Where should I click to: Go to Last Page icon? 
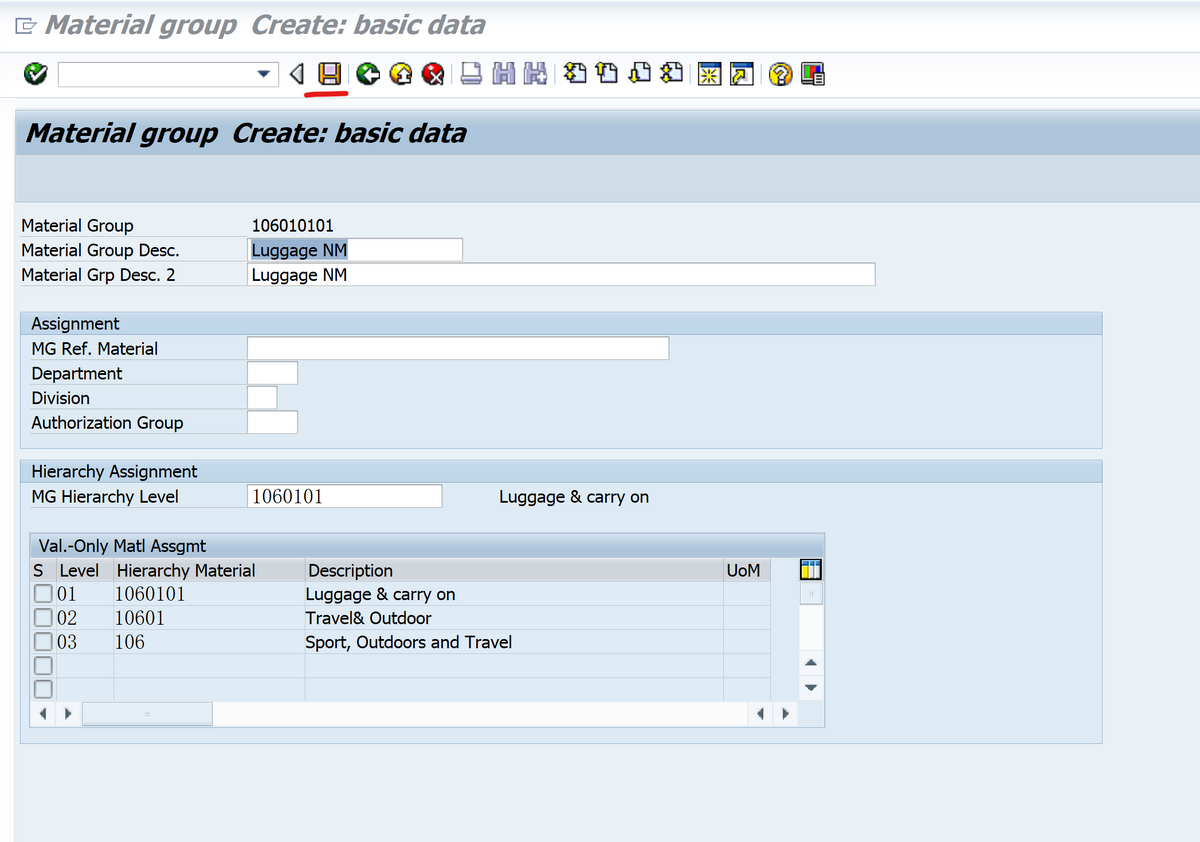click(673, 74)
